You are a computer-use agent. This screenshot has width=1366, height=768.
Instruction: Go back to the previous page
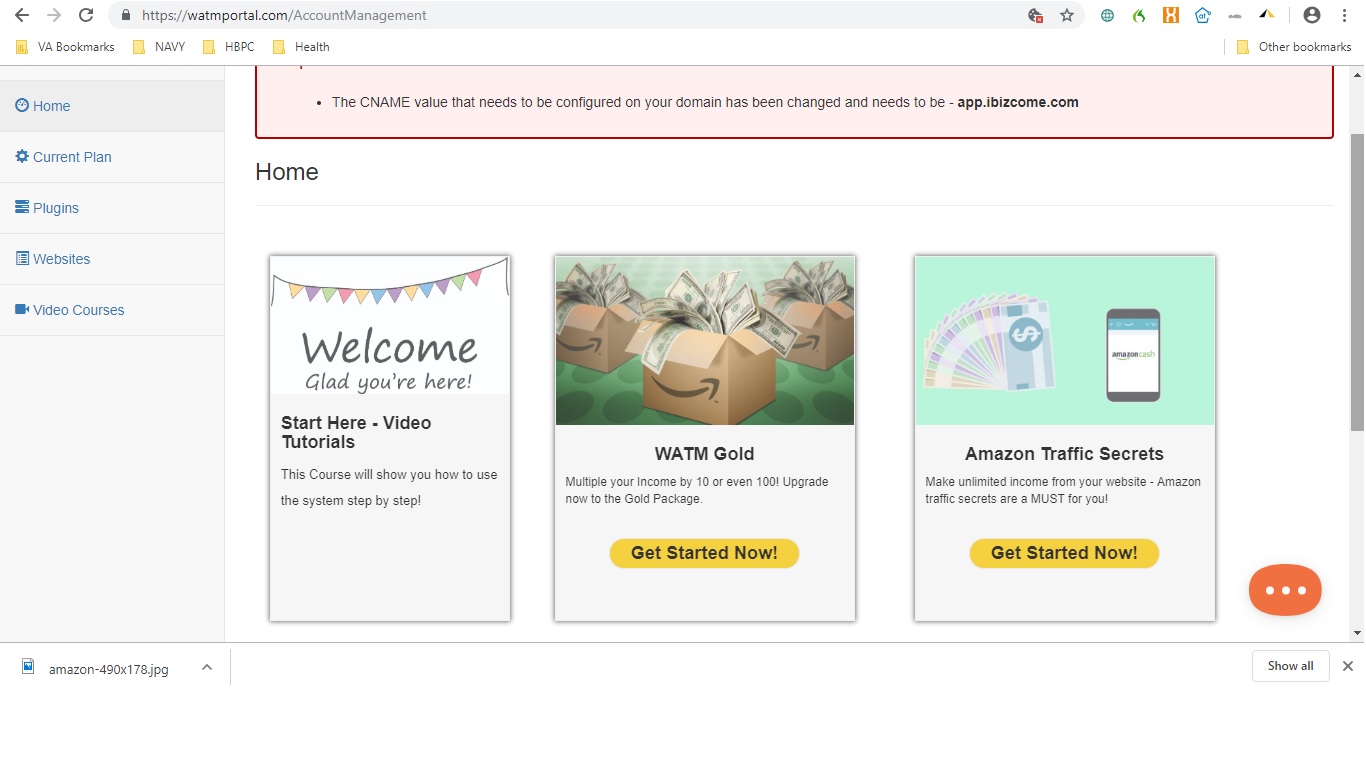(x=22, y=15)
